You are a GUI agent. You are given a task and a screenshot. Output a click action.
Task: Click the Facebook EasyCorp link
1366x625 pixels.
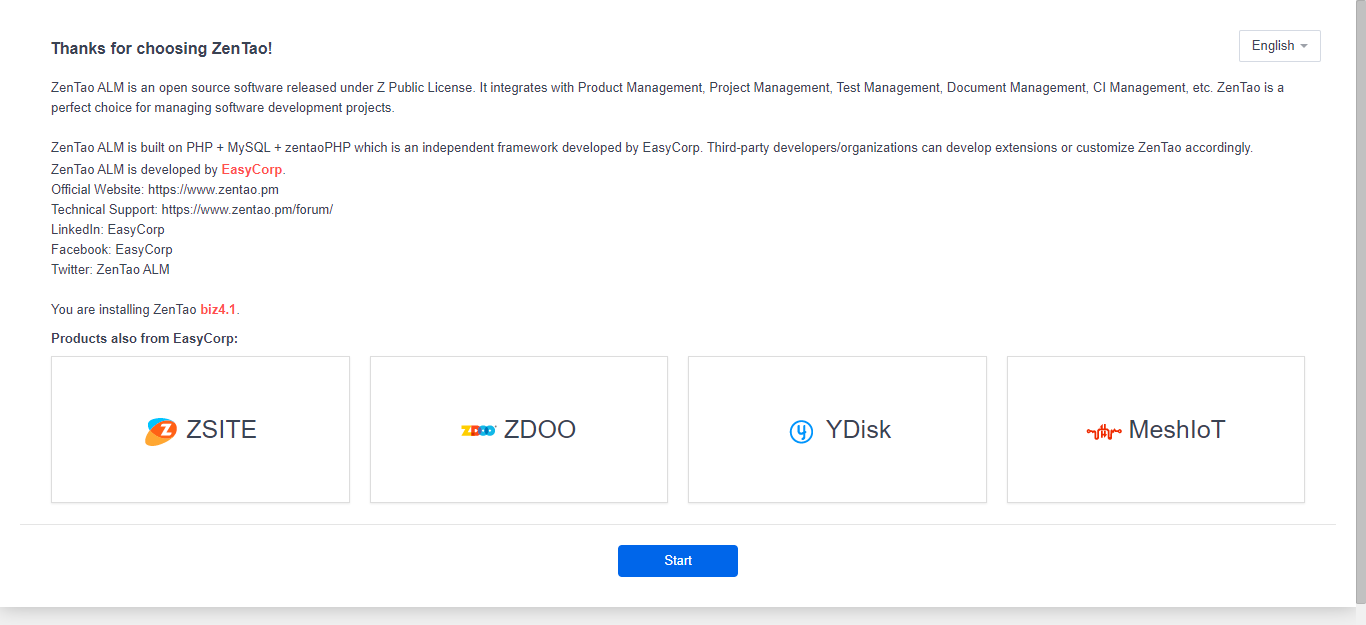[x=143, y=250]
